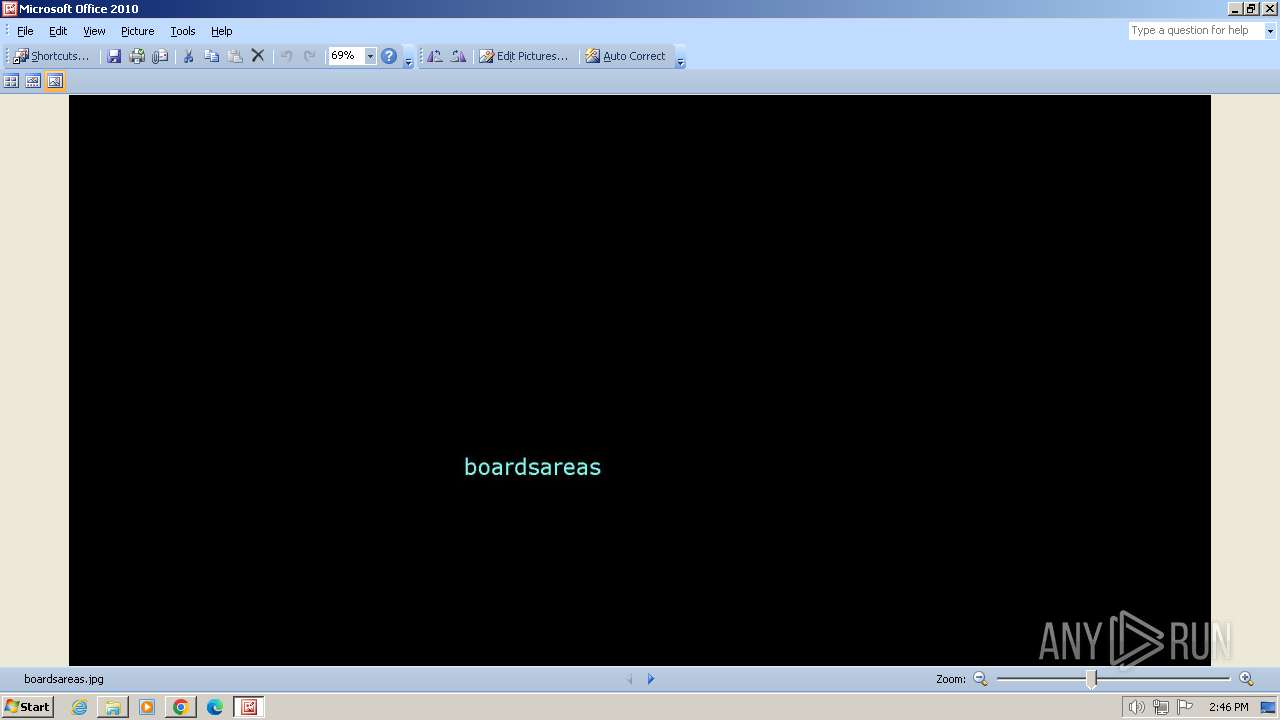Screen dimensions: 1280x720
Task: Click the volume speaker tray icon
Action: (x=1136, y=707)
